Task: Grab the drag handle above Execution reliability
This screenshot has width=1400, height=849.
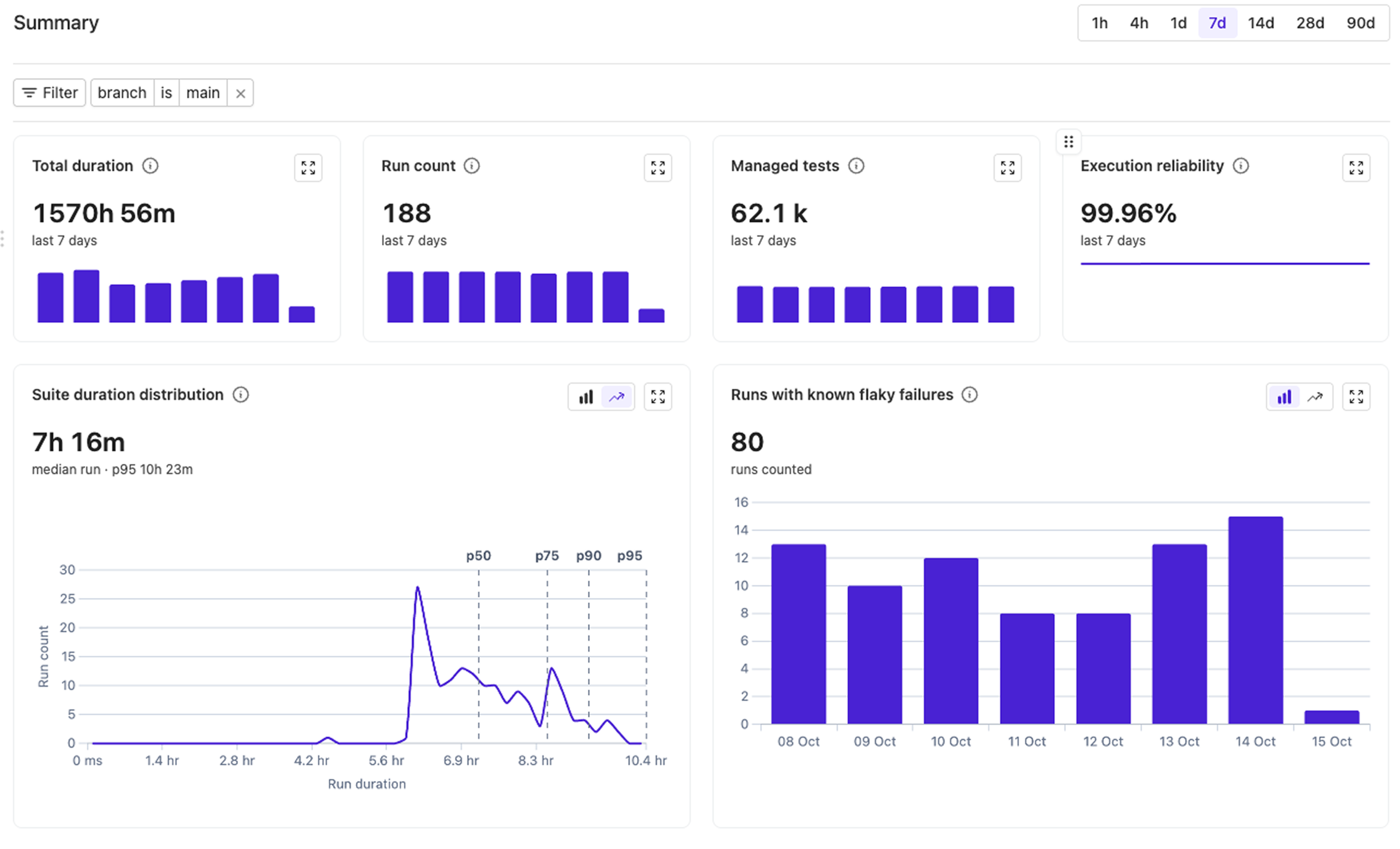Action: 1068,142
